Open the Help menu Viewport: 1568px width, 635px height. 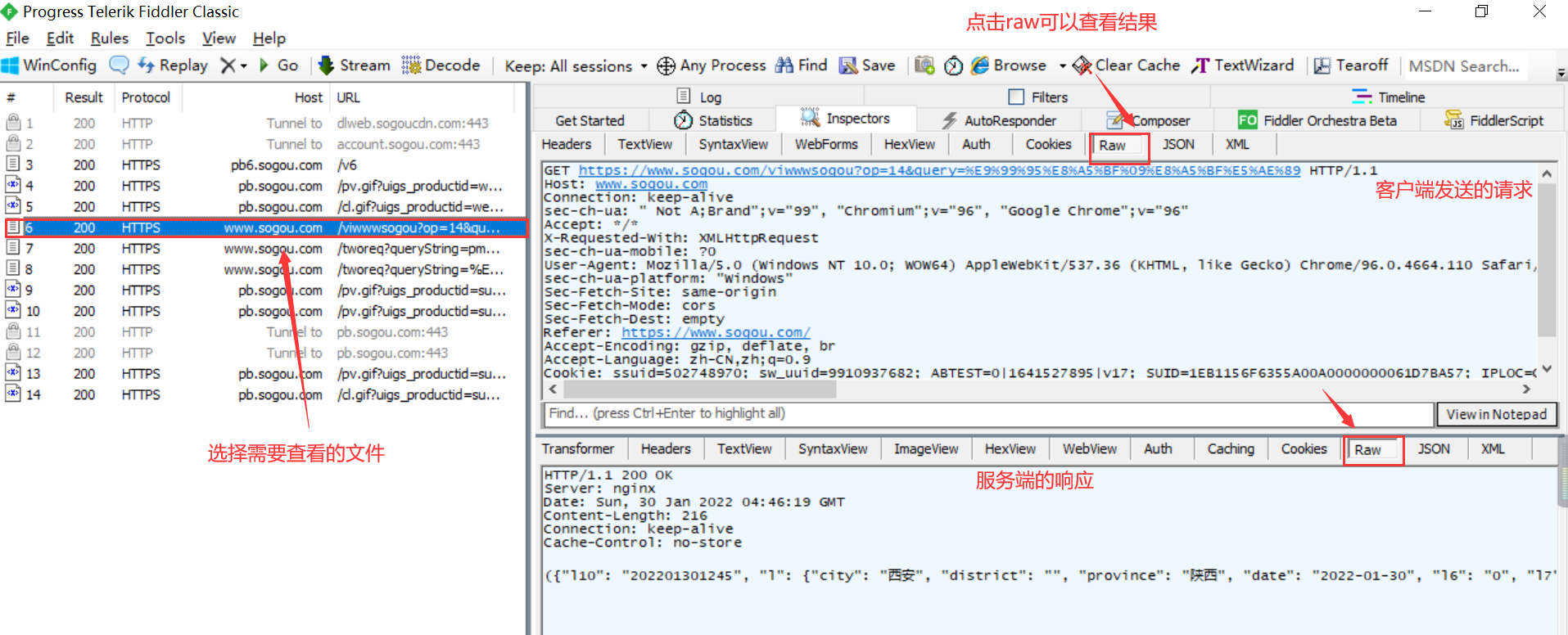pos(269,38)
